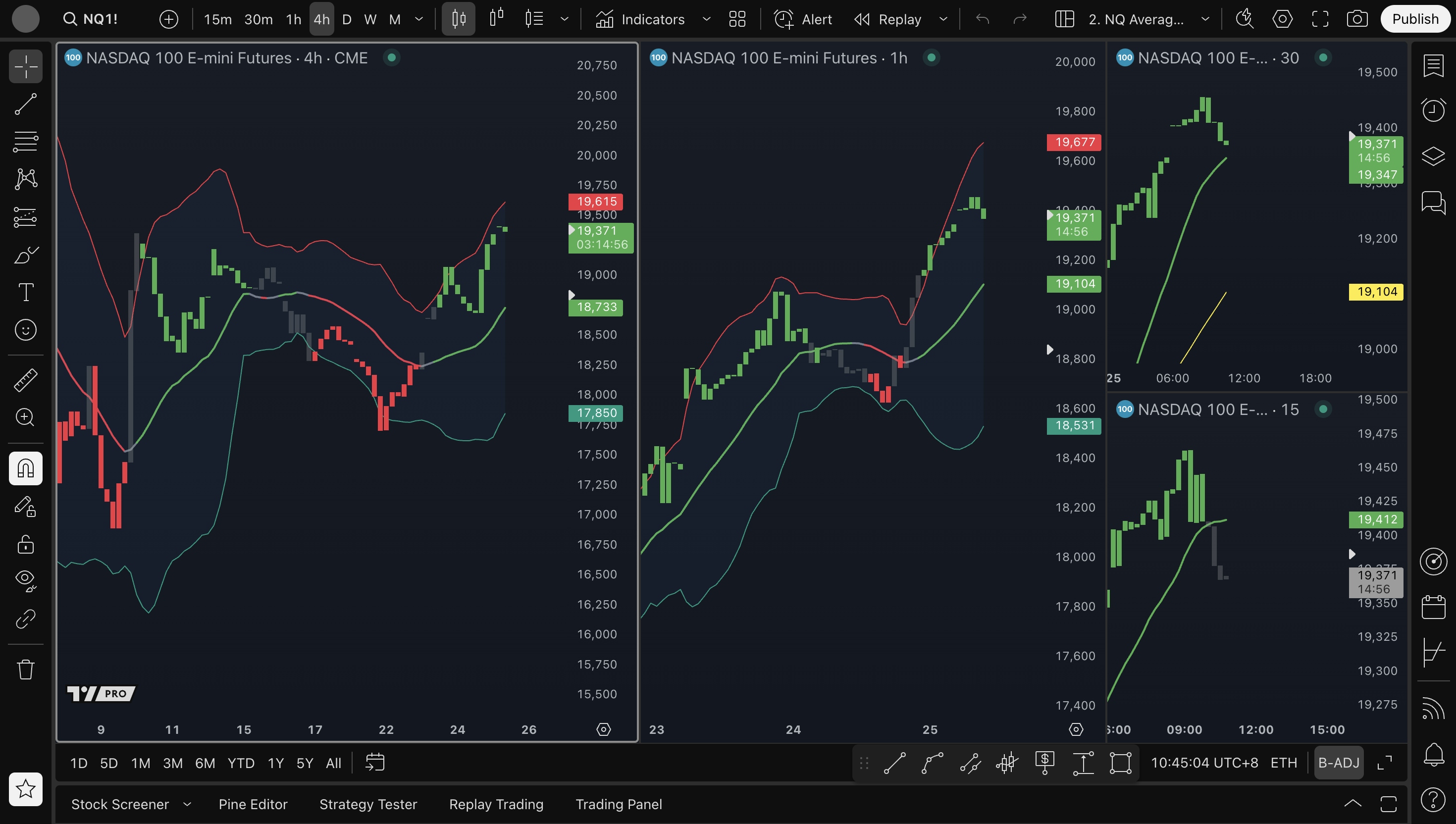Open the Watchlist panel icon
The image size is (1456, 824).
click(1433, 66)
